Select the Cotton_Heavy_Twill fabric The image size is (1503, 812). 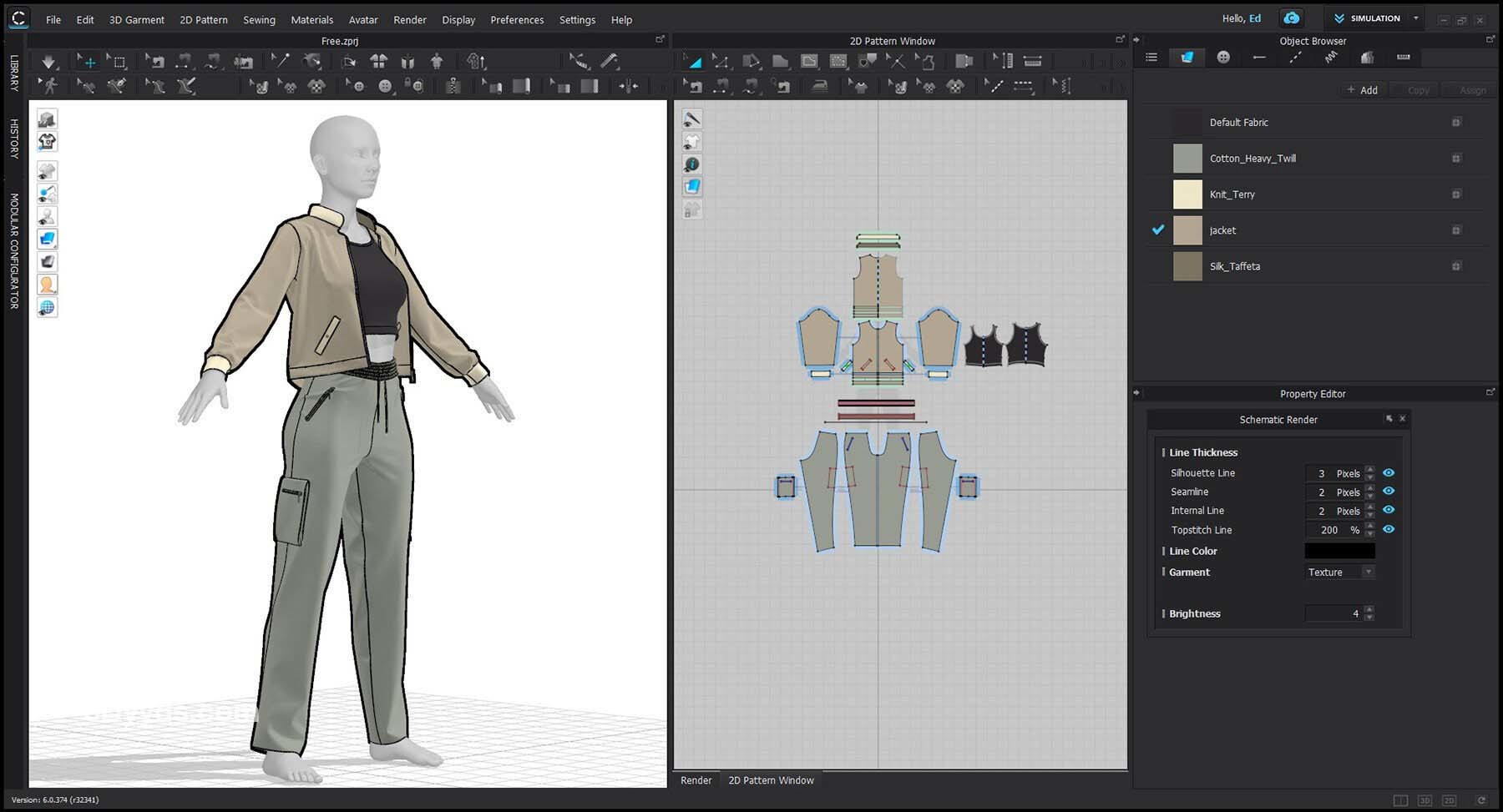(x=1252, y=159)
